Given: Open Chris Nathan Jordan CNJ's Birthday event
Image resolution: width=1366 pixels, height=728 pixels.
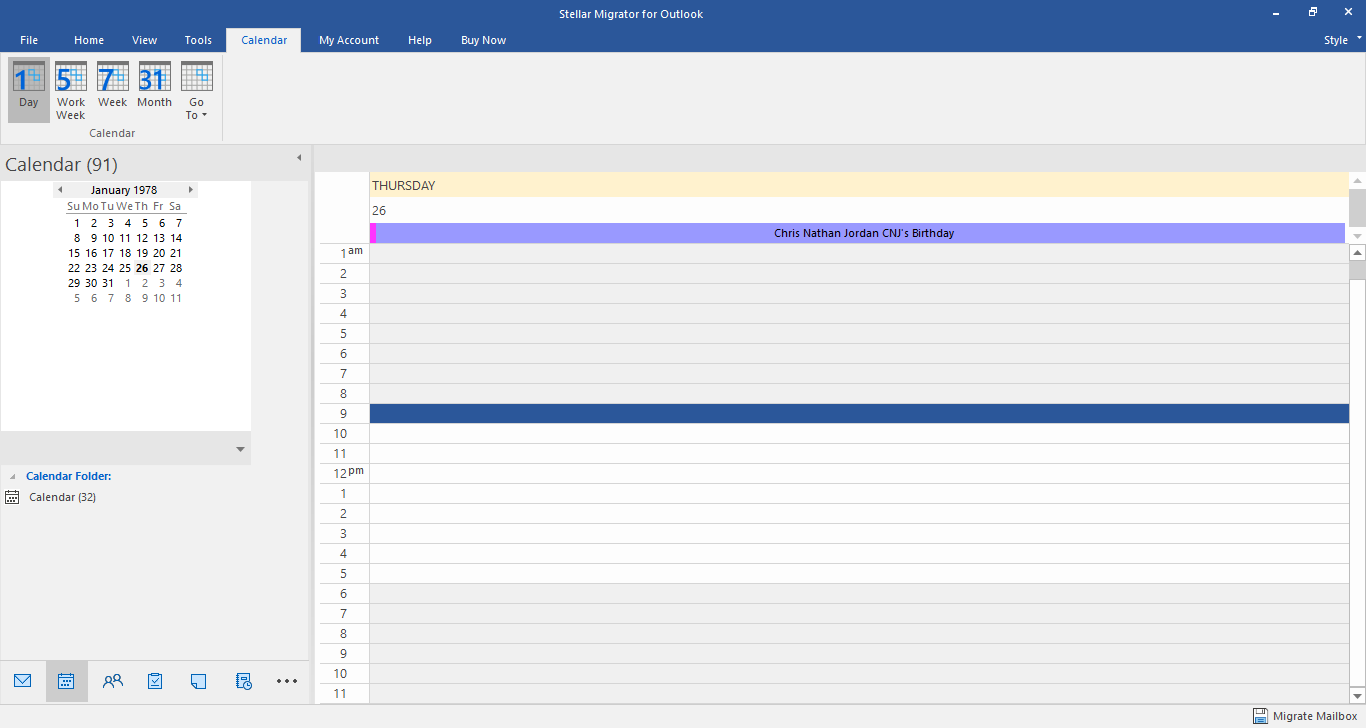Looking at the screenshot, I should click(859, 233).
